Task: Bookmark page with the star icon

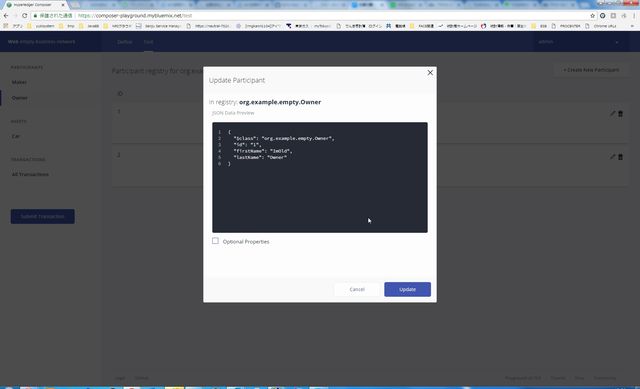Action: pyautogui.click(x=592, y=16)
